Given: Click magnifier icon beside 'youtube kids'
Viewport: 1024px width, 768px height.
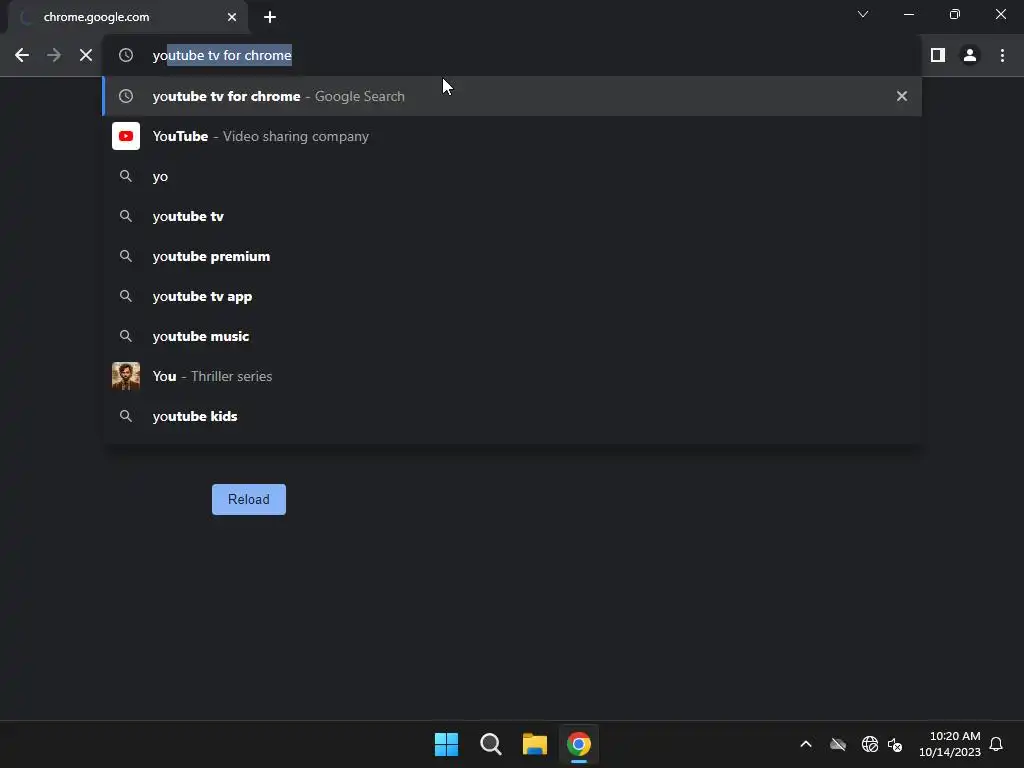Looking at the screenshot, I should point(126,416).
